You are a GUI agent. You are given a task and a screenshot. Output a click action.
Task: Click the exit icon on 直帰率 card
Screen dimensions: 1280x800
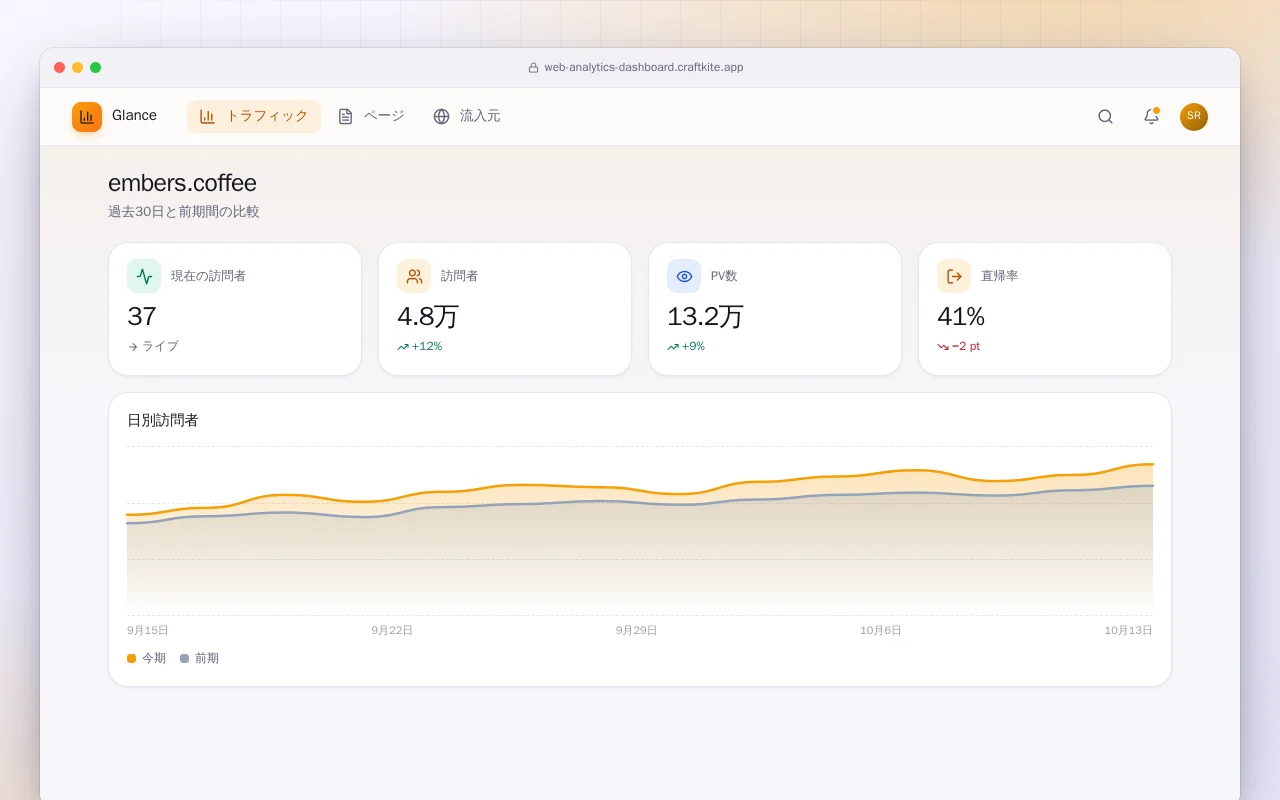(x=954, y=276)
